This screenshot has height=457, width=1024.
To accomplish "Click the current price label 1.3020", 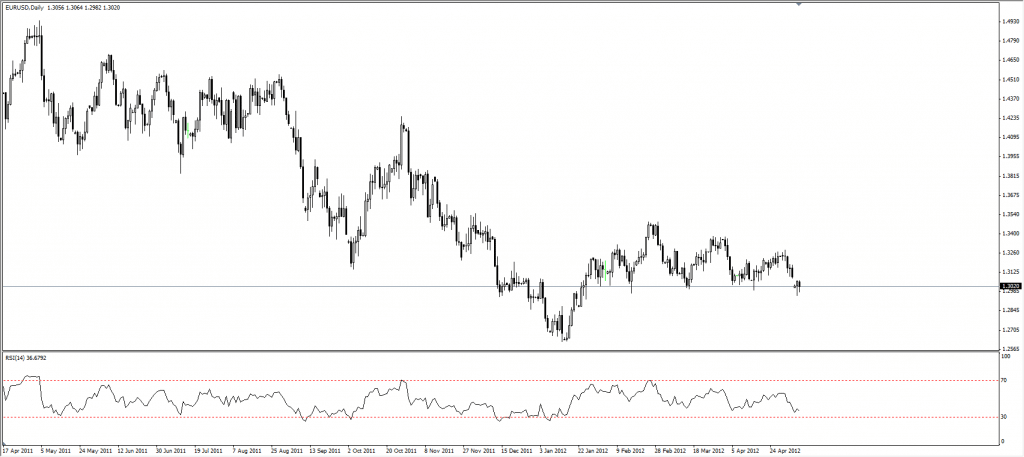I will 1011,286.
